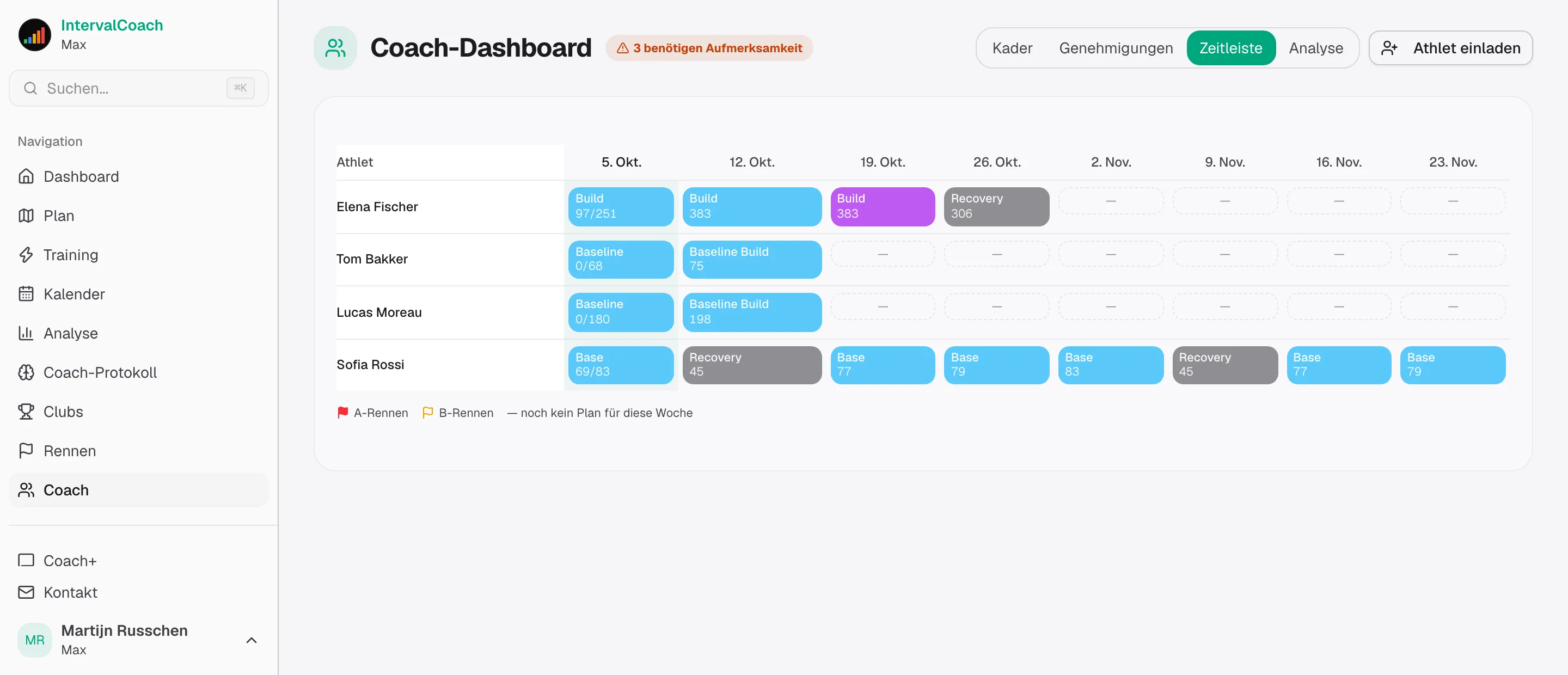Viewport: 1568px width, 675px height.
Task: Open the Analyse tab in header
Action: [1315, 48]
